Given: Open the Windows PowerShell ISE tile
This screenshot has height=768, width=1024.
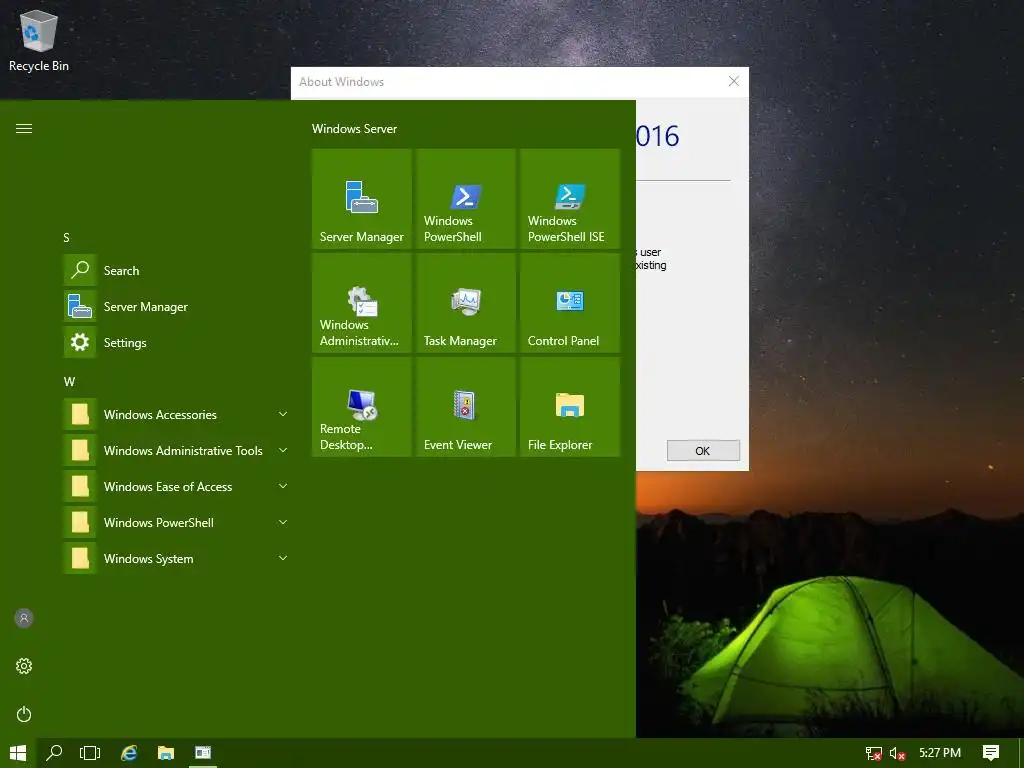Looking at the screenshot, I should pos(569,199).
